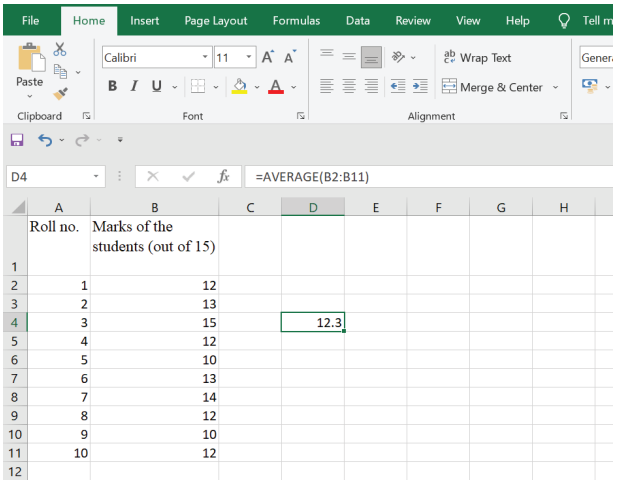632x482 pixels.
Task: Click the Save icon in quick access toolbar
Action: pos(16,139)
